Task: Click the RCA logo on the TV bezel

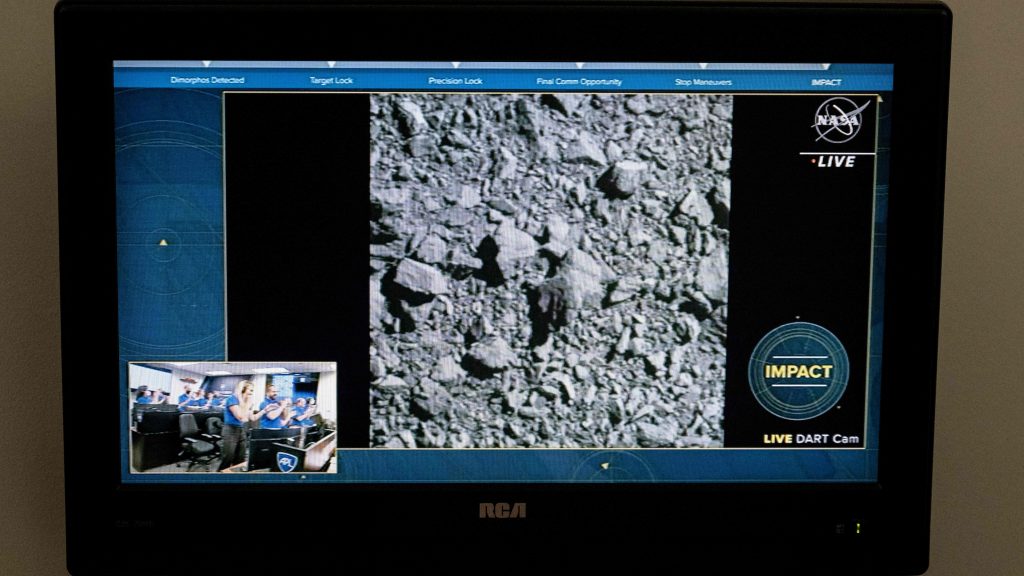Action: coord(501,511)
